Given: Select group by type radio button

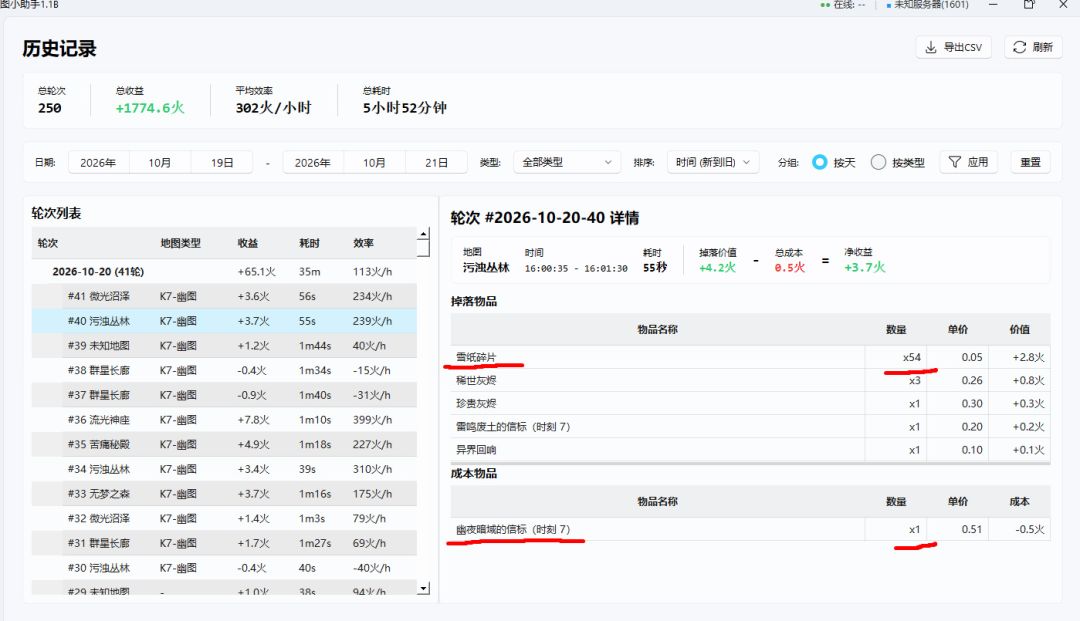Looking at the screenshot, I should [878, 162].
